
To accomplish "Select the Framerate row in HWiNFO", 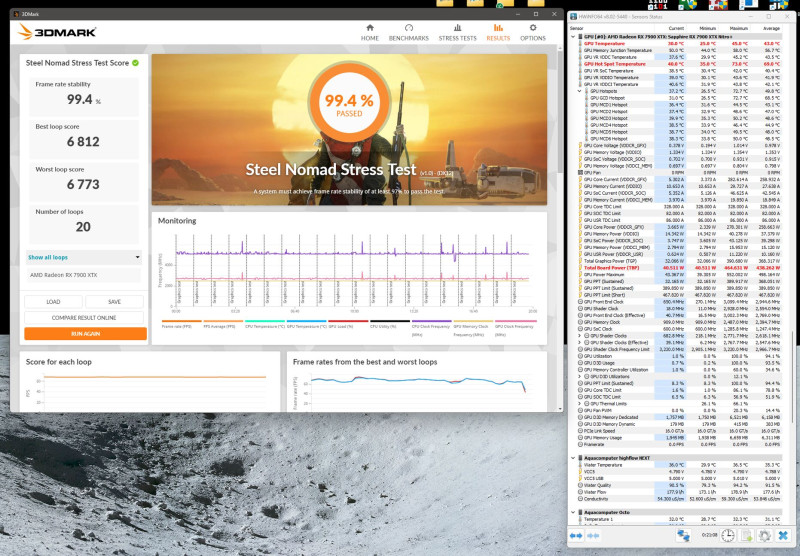I will coord(681,445).
